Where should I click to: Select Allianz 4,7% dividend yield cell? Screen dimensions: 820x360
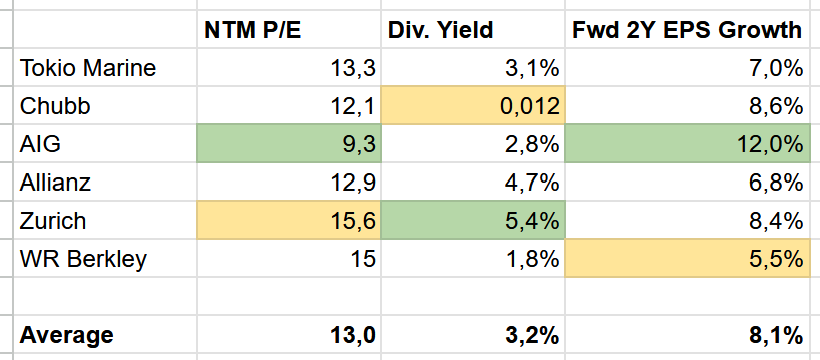473,182
